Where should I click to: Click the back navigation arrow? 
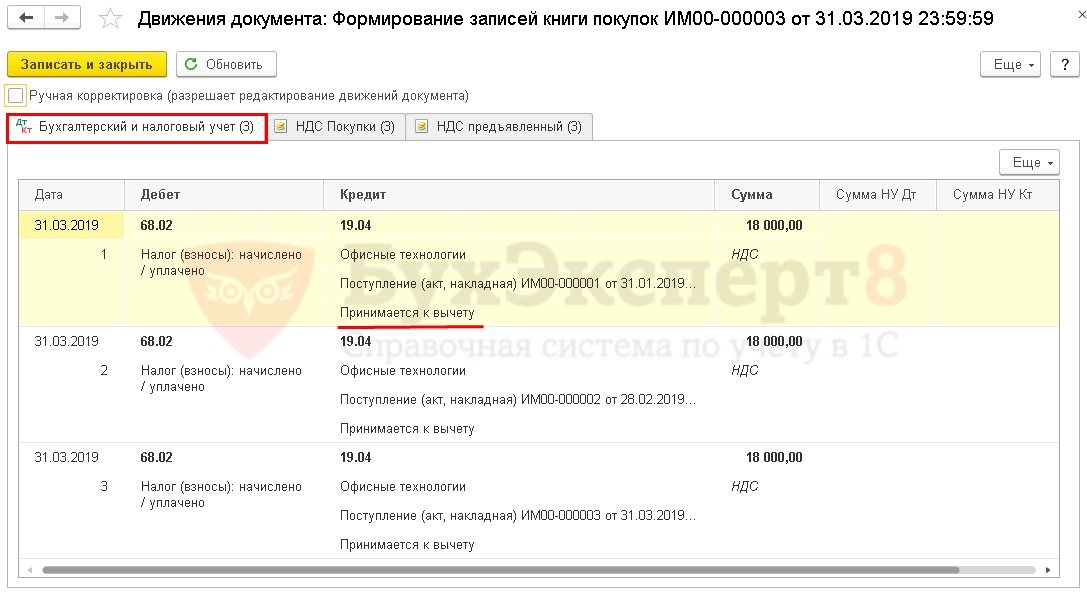click(x=28, y=19)
